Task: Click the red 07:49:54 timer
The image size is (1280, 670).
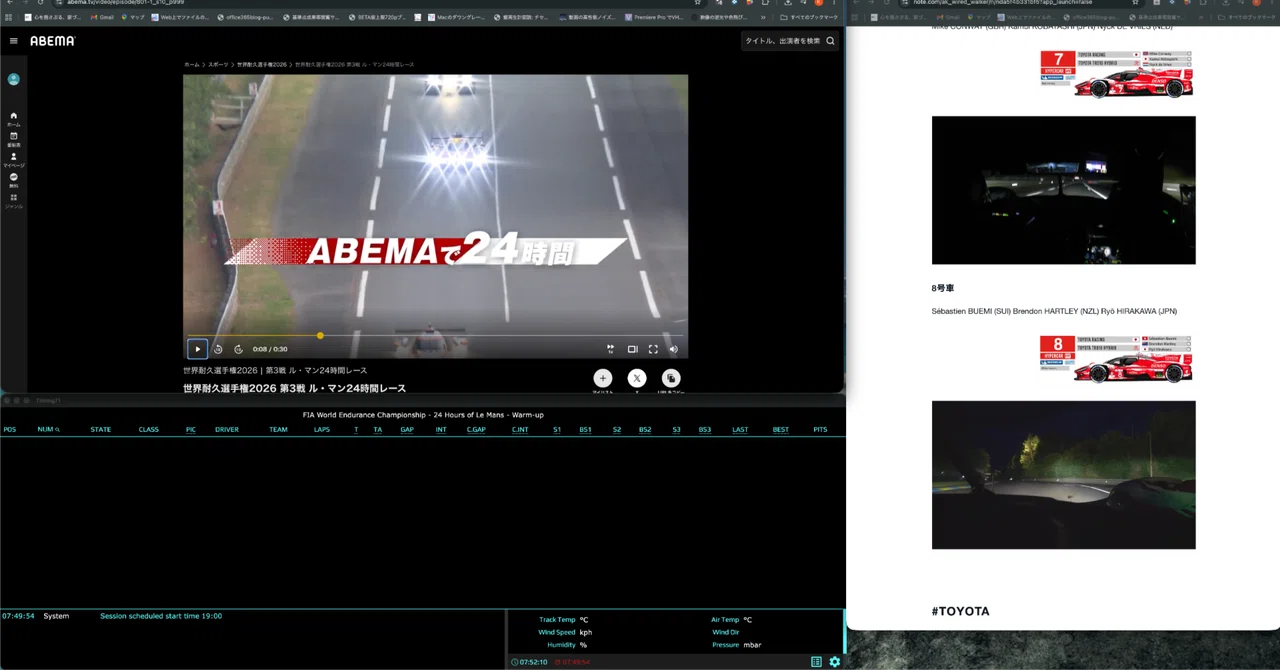Action: [572, 662]
